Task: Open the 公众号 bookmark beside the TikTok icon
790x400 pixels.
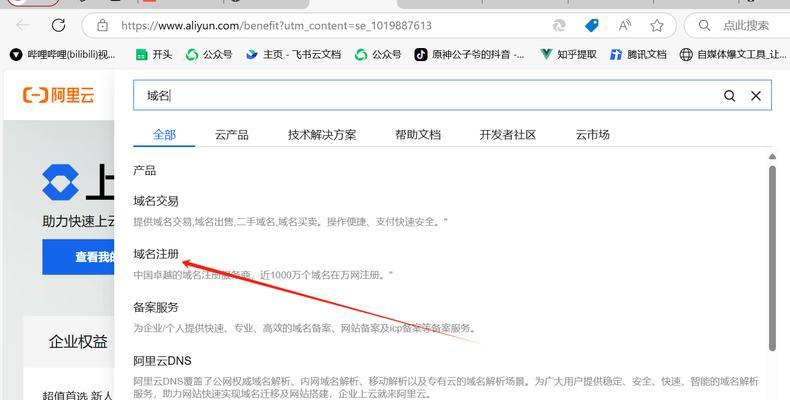Action: [x=378, y=54]
